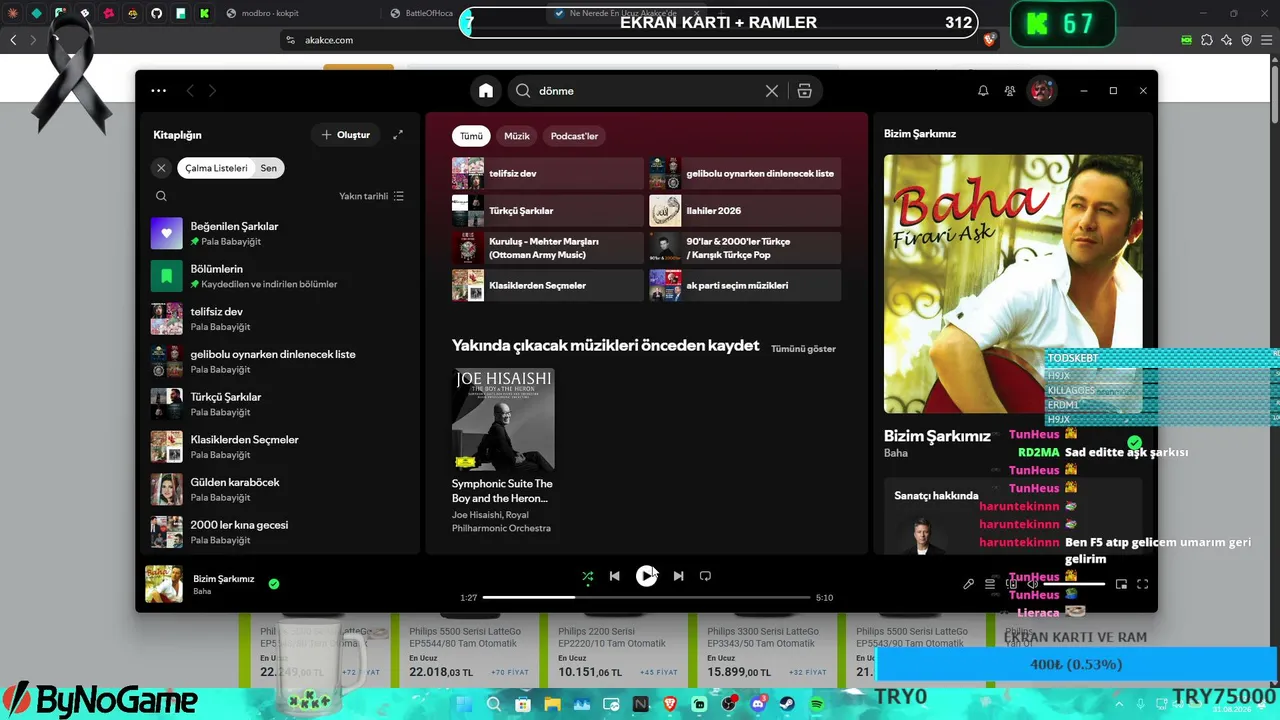Viewport: 1280px width, 720px height.
Task: Select the Müzik filter tab
Action: (x=517, y=136)
